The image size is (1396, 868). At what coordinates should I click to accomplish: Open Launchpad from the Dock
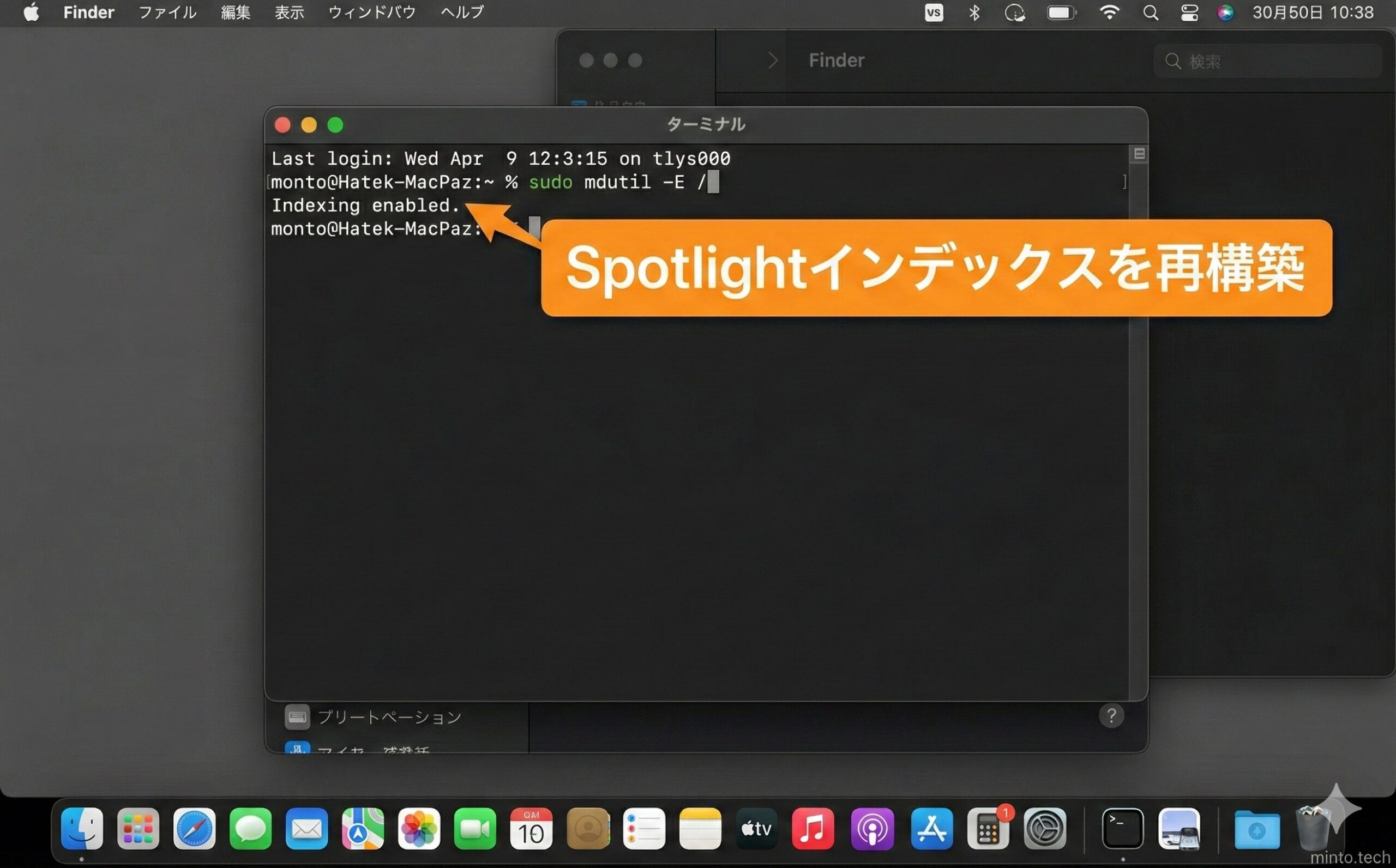138,829
